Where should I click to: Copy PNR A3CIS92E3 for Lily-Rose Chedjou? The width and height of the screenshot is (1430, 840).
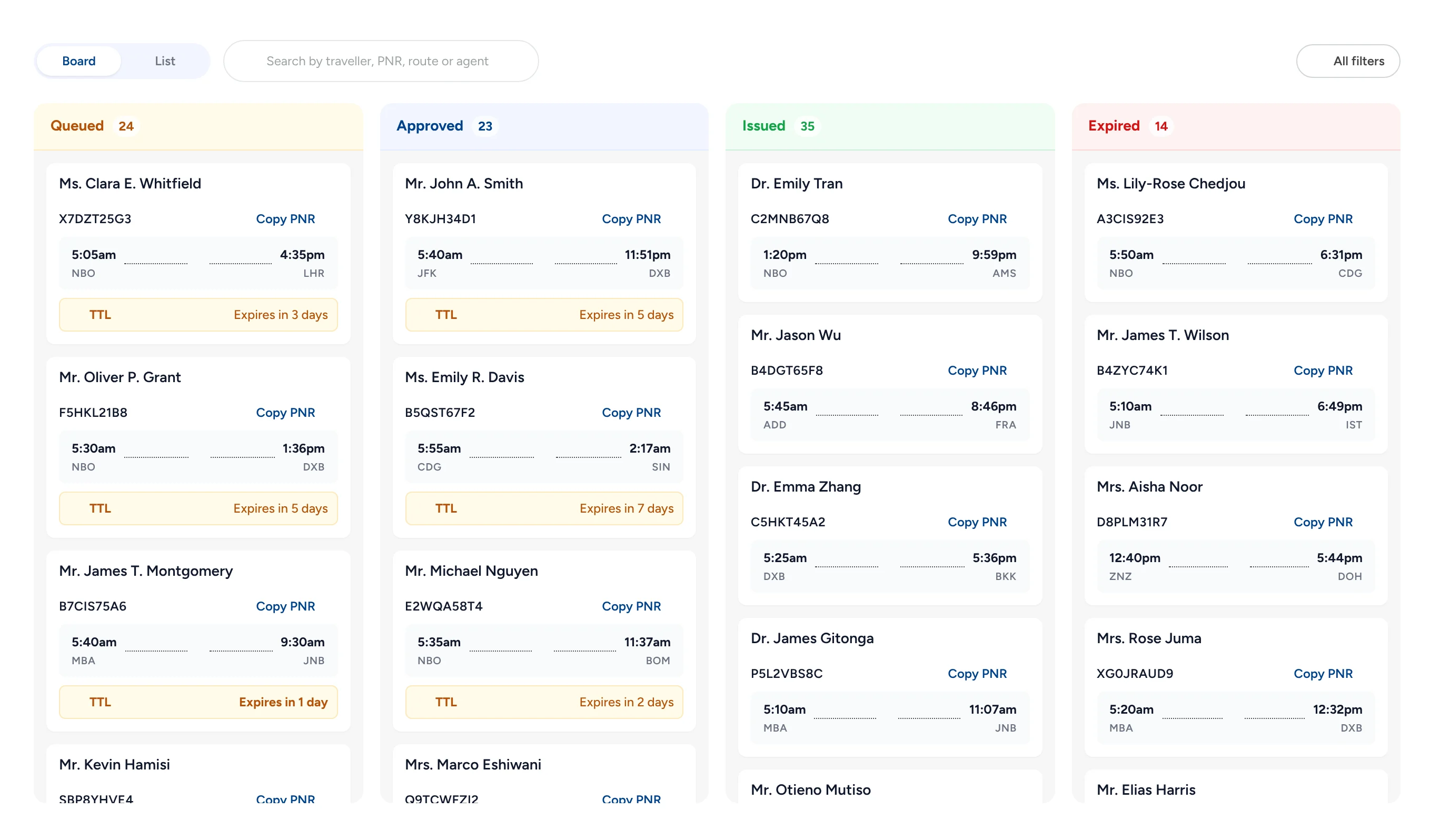pos(1323,218)
